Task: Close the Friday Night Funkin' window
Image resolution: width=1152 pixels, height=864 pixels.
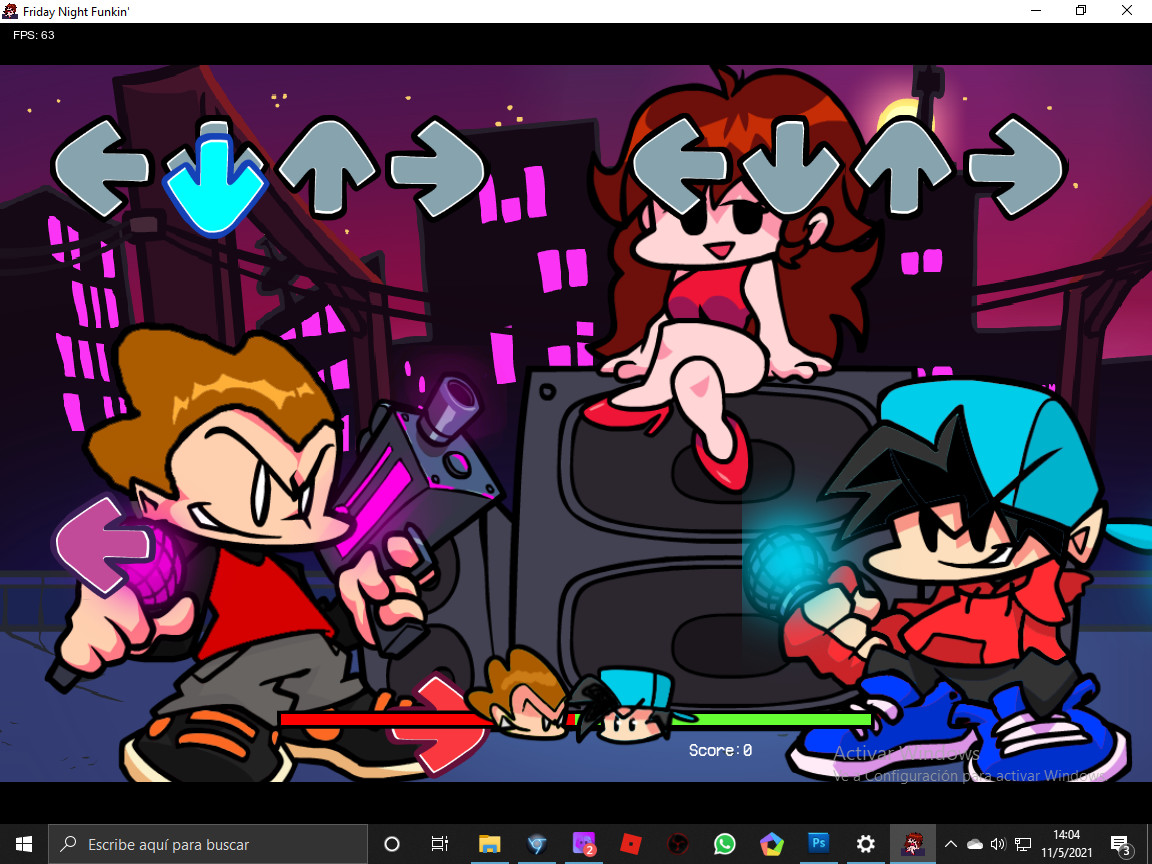Action: (1126, 11)
